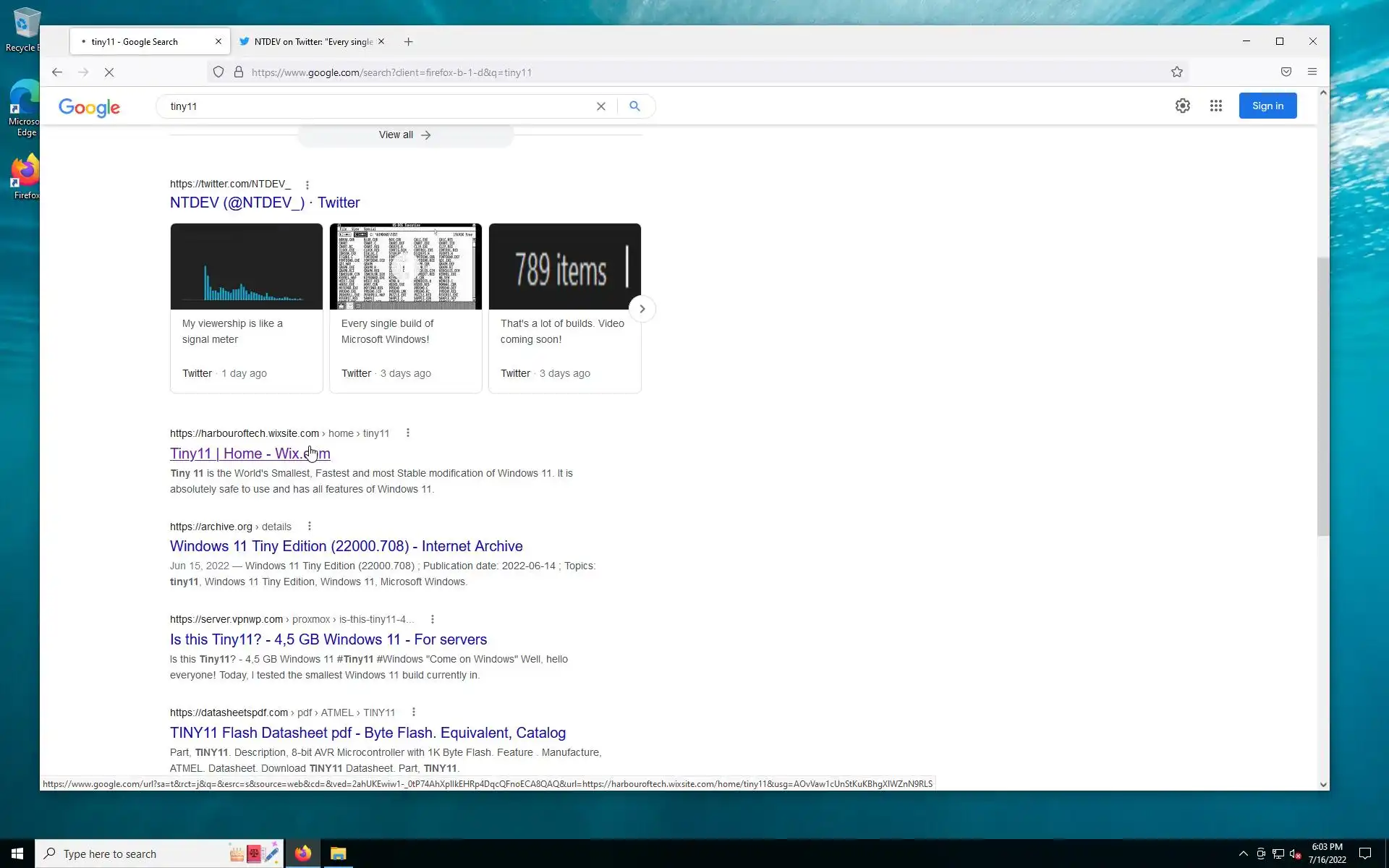The width and height of the screenshot is (1389, 868).
Task: Click the blue search magnifier icon
Action: pyautogui.click(x=634, y=106)
